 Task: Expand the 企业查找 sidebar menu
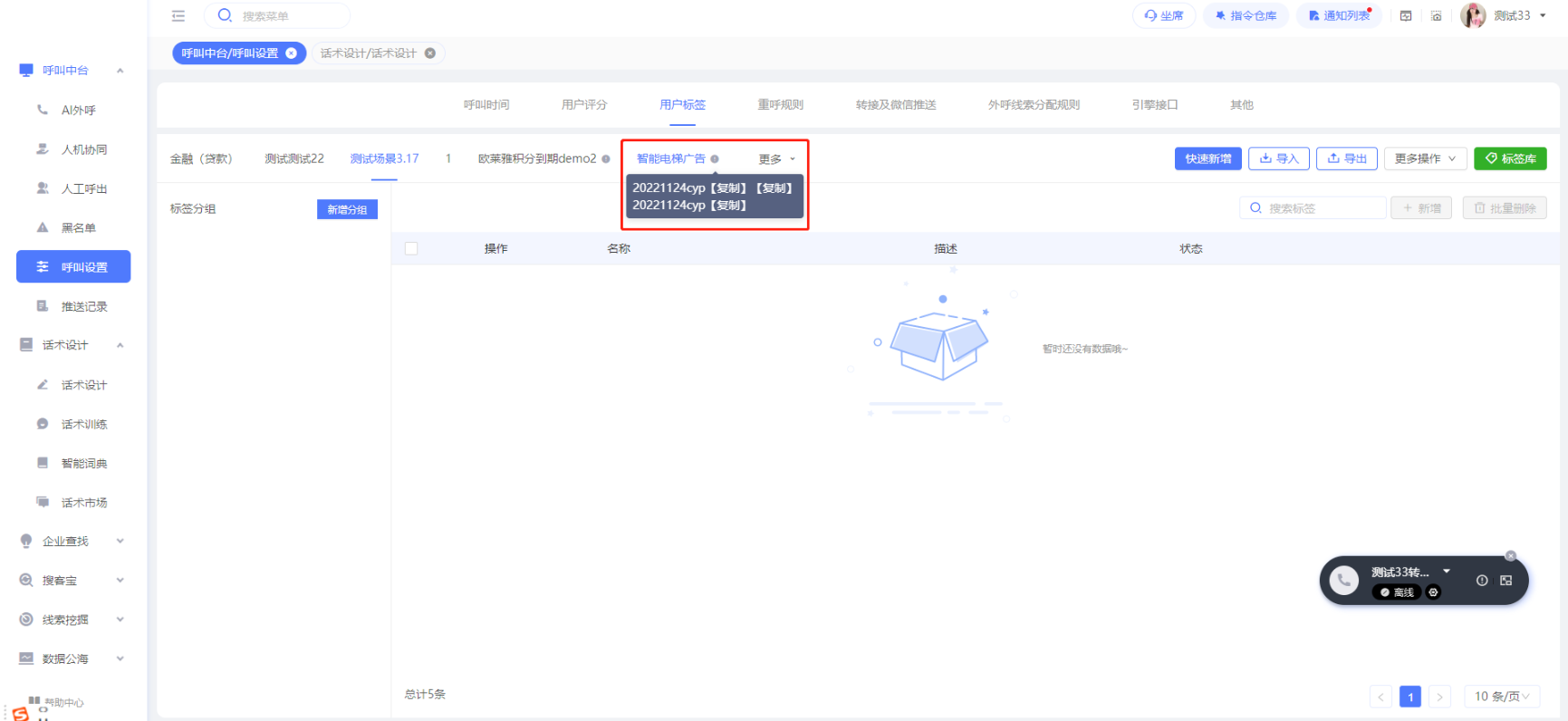pyautogui.click(x=71, y=542)
